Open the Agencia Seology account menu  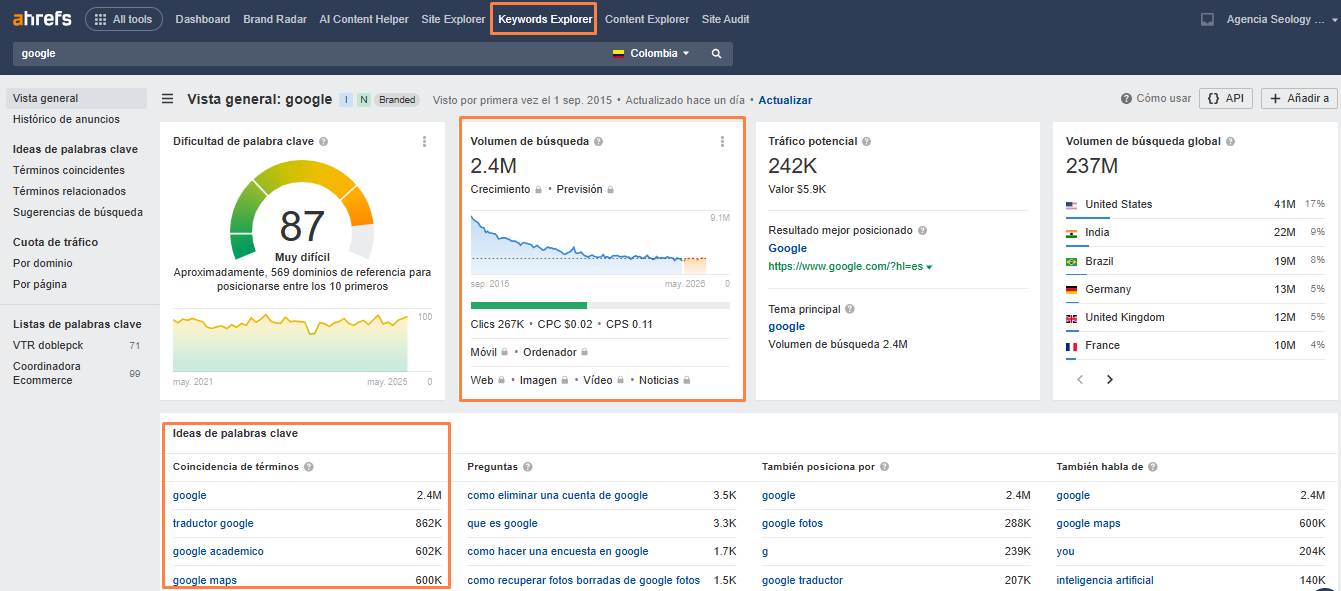click(1275, 19)
